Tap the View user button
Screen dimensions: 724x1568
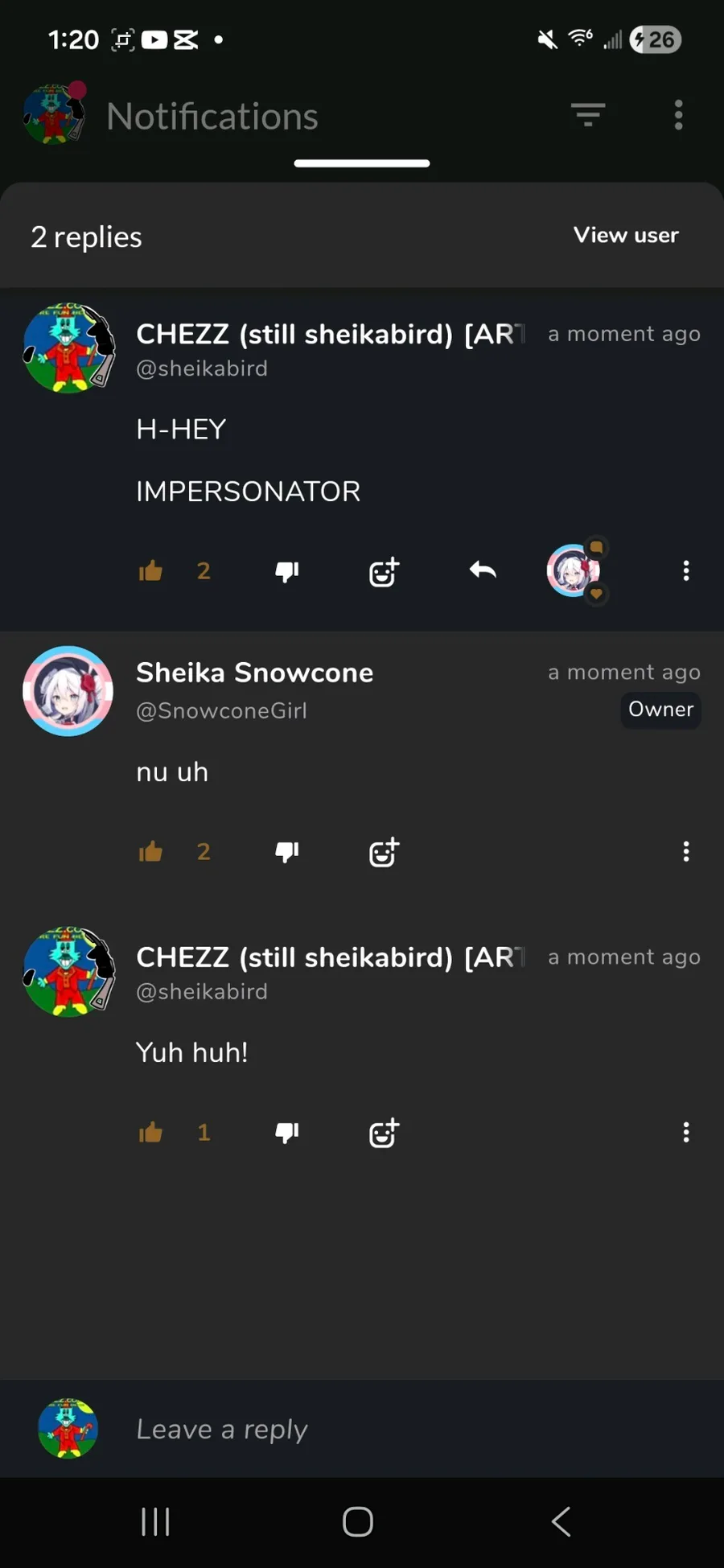(x=626, y=235)
